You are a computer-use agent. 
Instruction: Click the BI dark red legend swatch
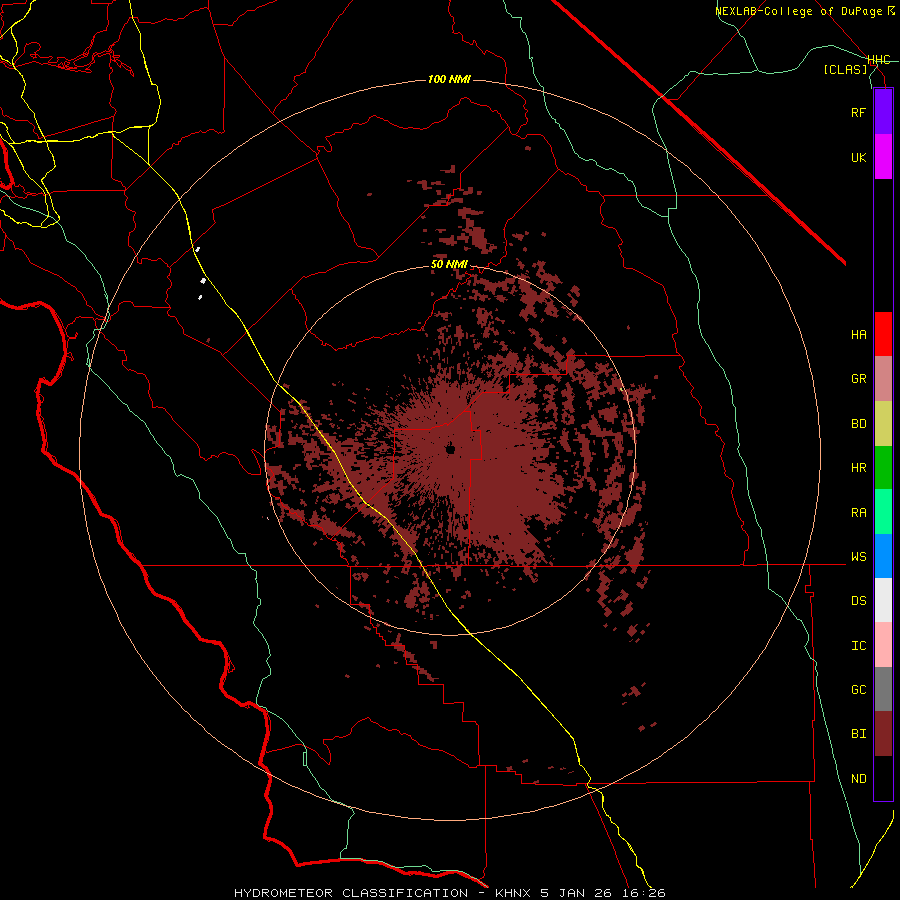click(883, 734)
